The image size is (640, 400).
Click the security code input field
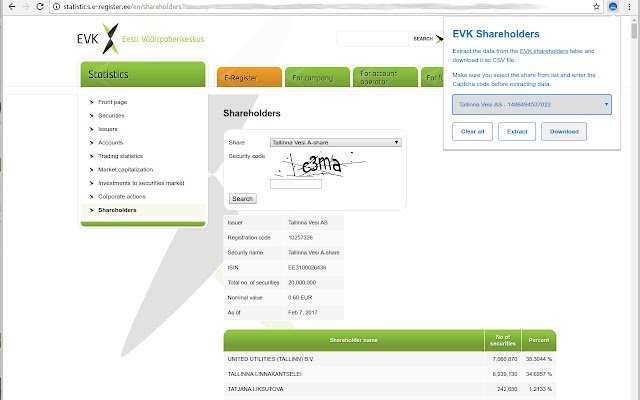(x=296, y=184)
